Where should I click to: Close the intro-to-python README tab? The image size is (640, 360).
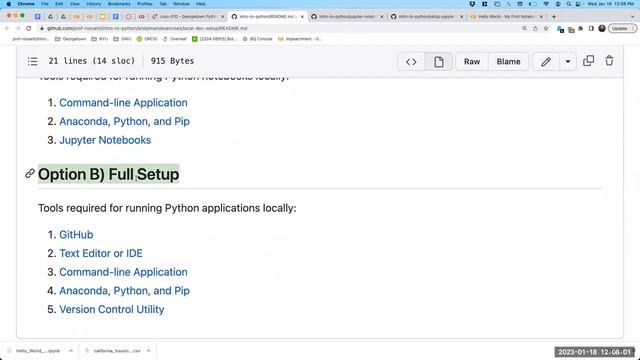302,17
